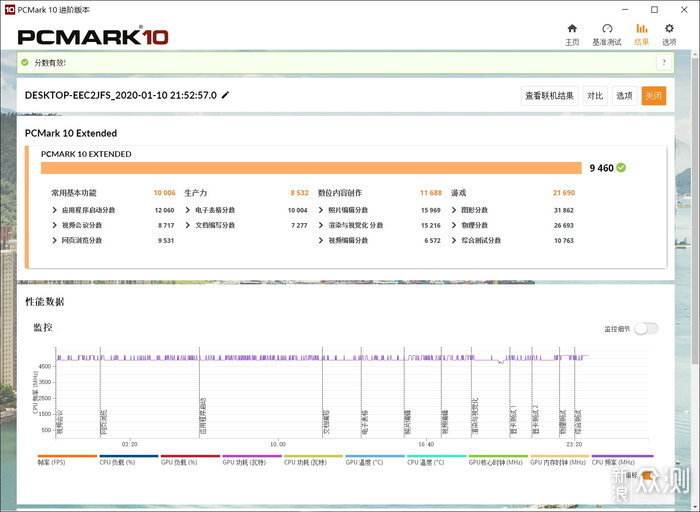Image resolution: width=700 pixels, height=512 pixels.
Task: Click the 网页浏览 marker line in chart
Action: tap(100, 393)
